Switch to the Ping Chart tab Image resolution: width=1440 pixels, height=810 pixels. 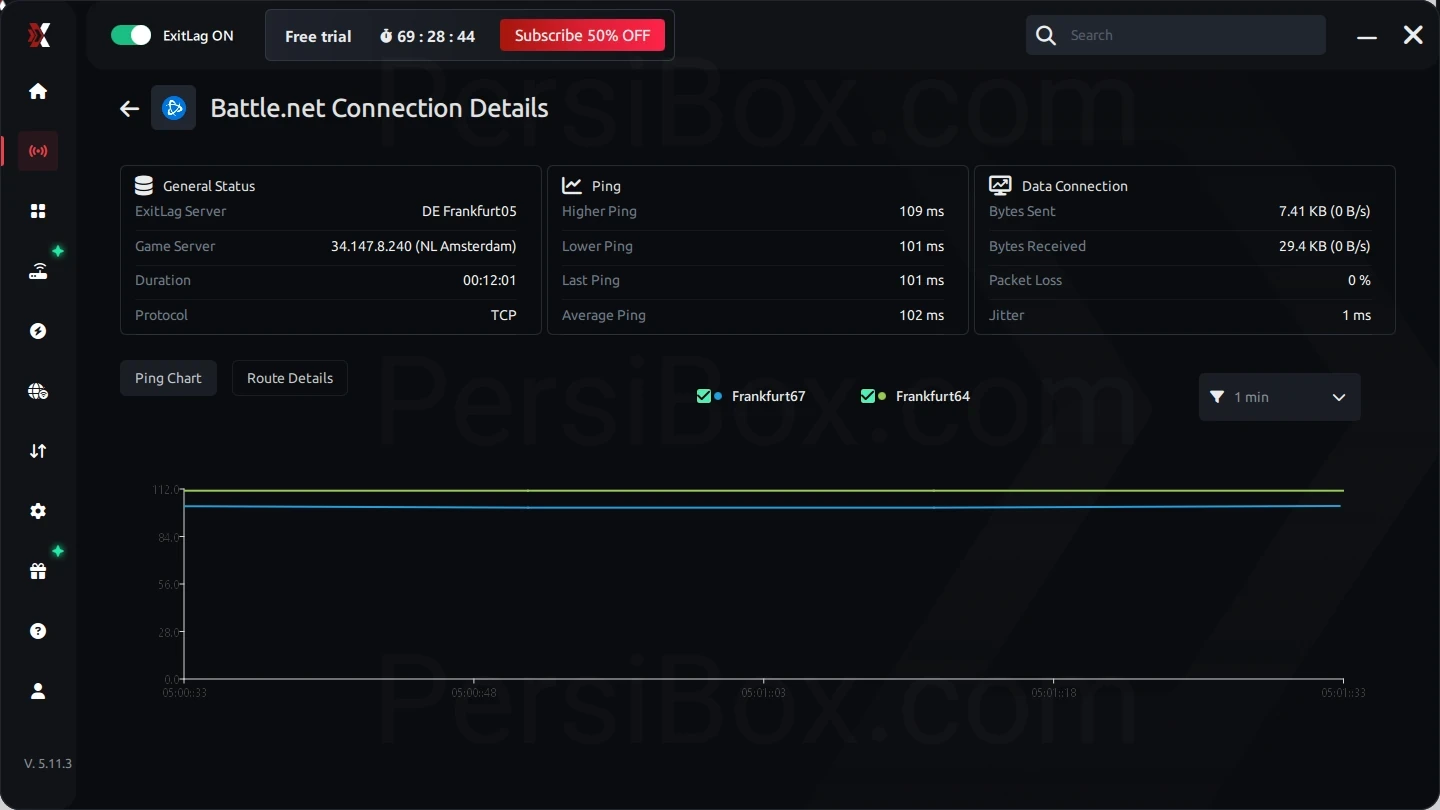pos(168,378)
